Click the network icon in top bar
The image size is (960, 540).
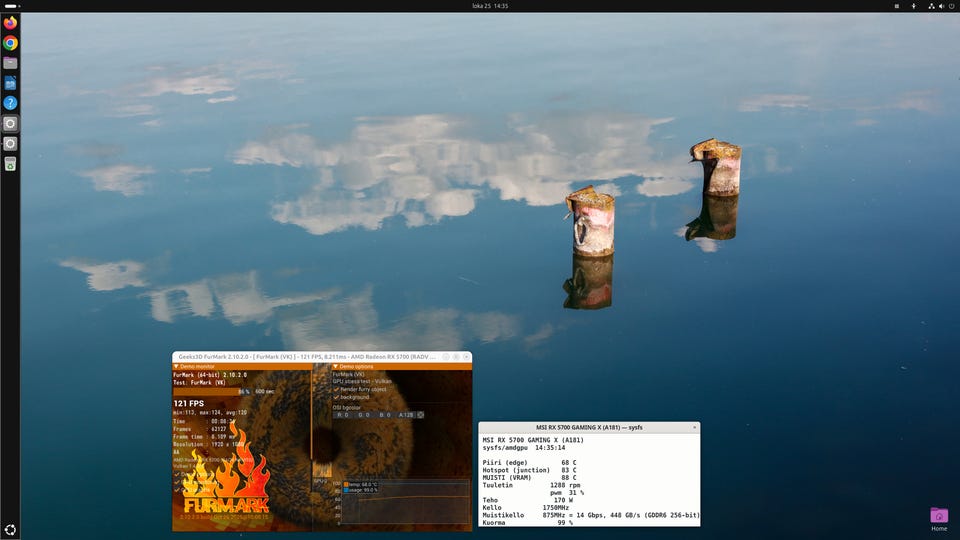(x=931, y=6)
